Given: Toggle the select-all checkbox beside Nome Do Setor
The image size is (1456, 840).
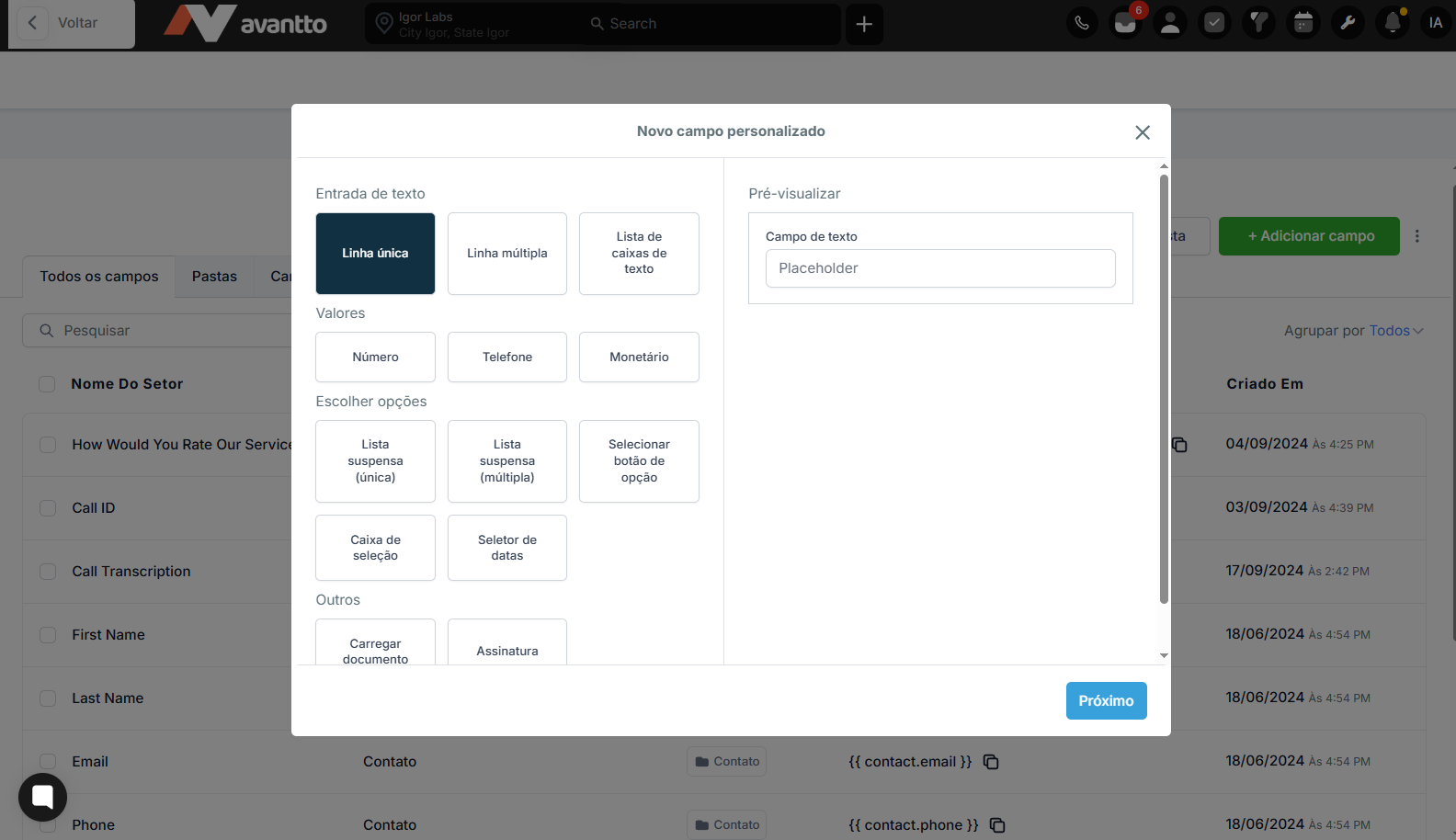Looking at the screenshot, I should coord(47,384).
